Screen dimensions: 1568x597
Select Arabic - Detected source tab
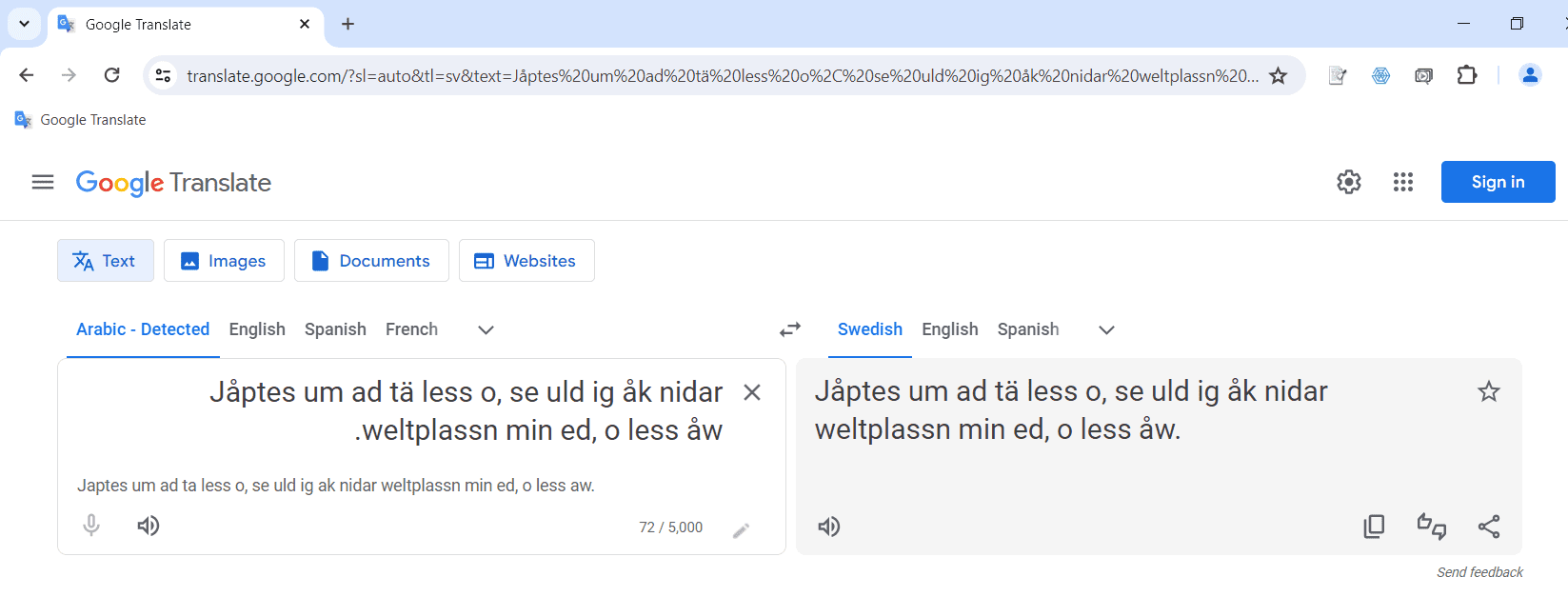143,329
